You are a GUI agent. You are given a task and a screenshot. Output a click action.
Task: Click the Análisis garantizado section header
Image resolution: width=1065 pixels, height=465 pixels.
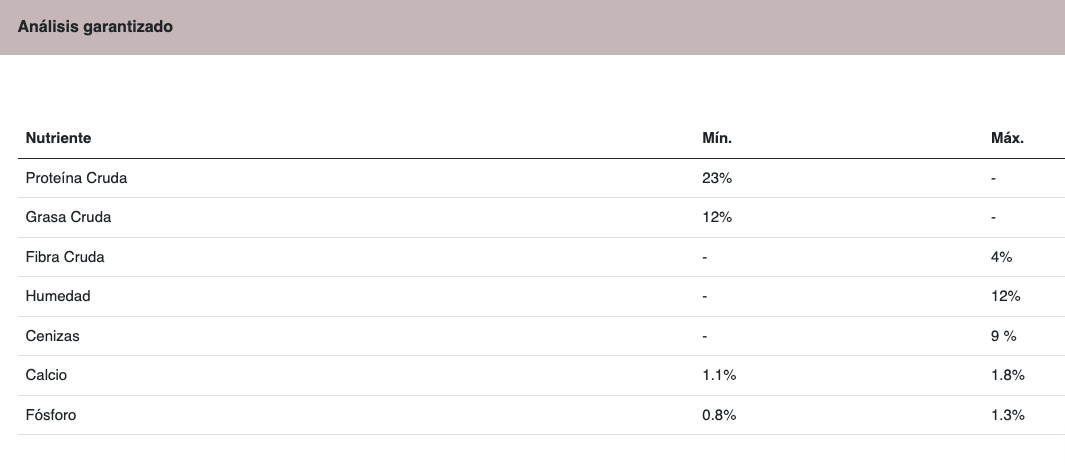click(x=95, y=26)
